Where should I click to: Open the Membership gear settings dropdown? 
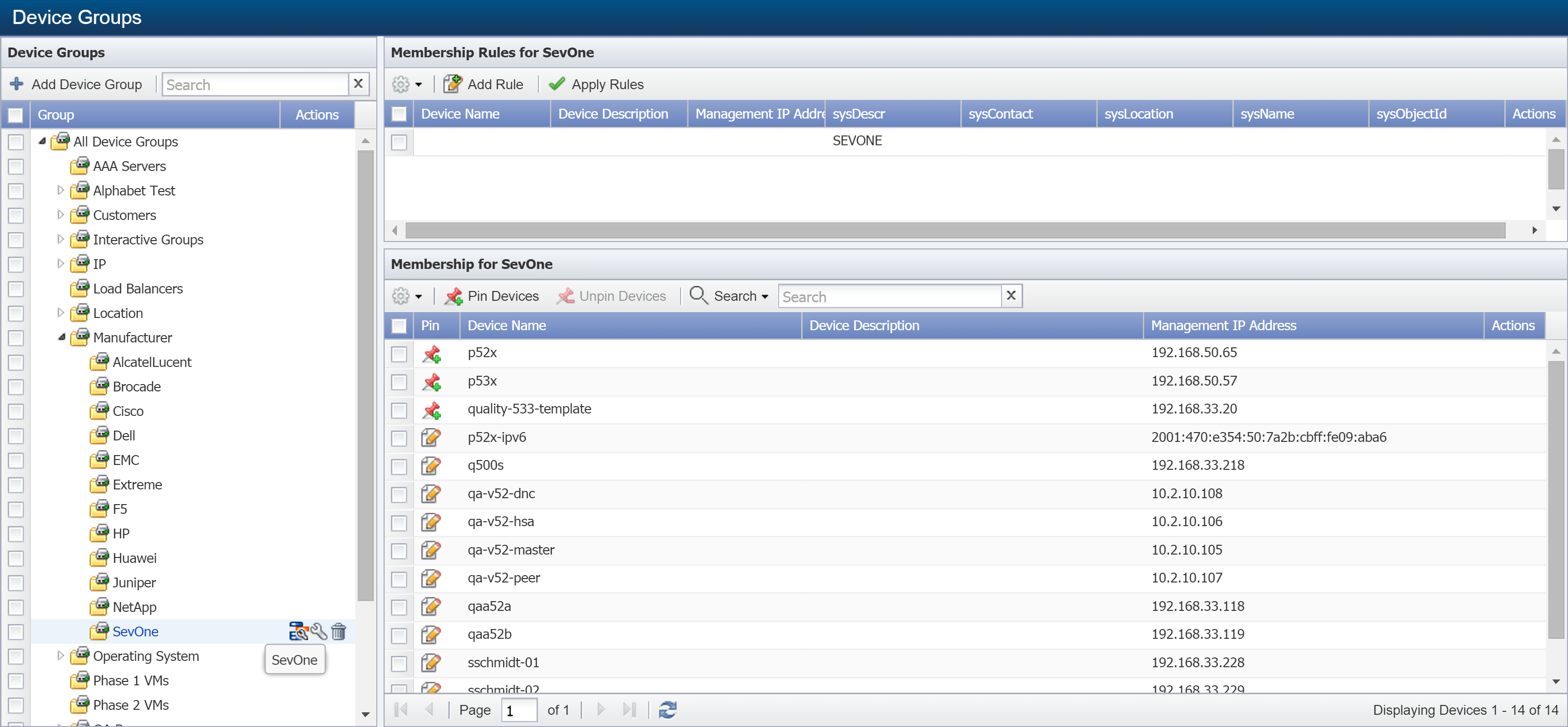(407, 296)
